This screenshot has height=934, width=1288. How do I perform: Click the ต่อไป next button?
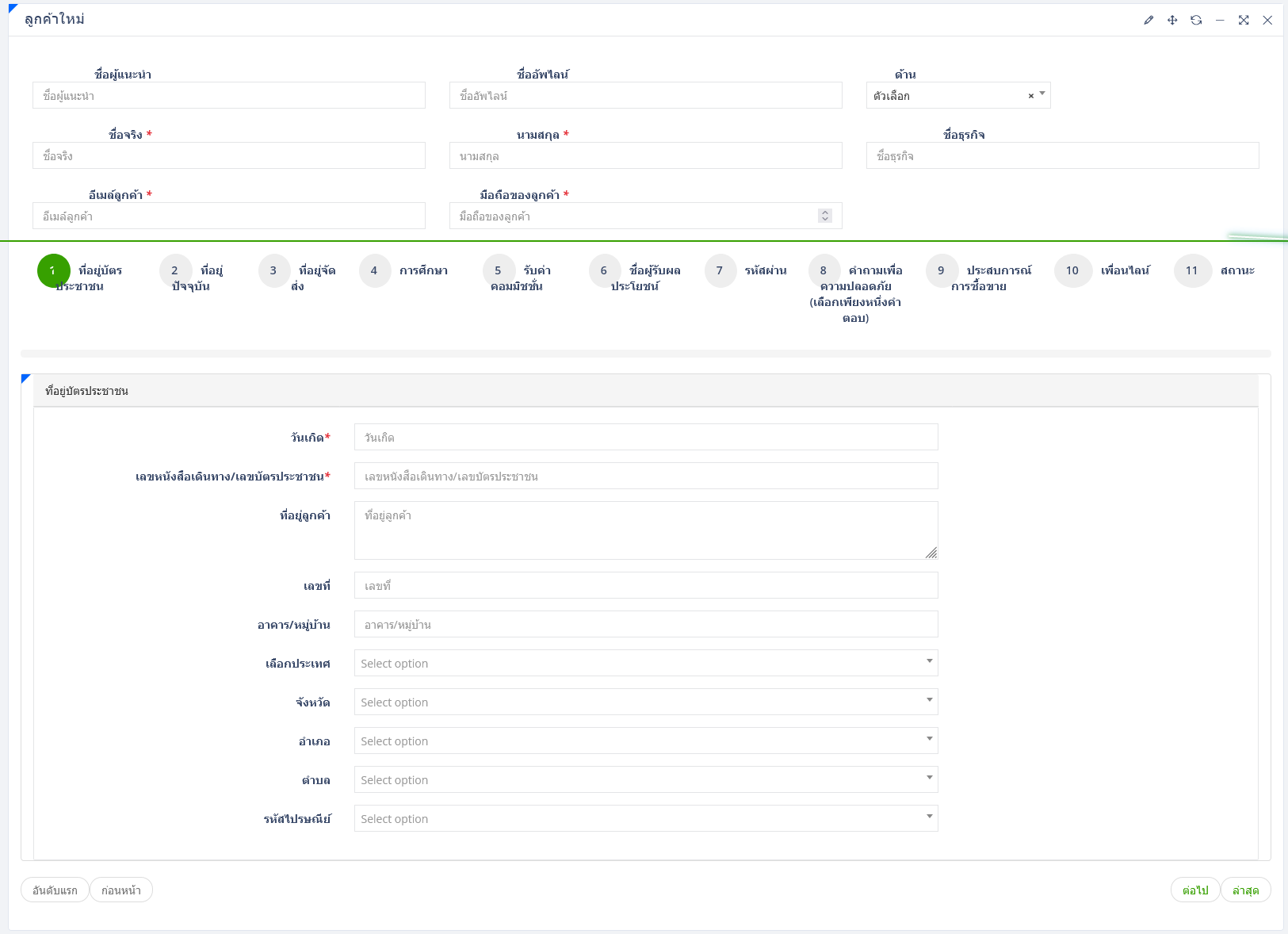[1194, 890]
